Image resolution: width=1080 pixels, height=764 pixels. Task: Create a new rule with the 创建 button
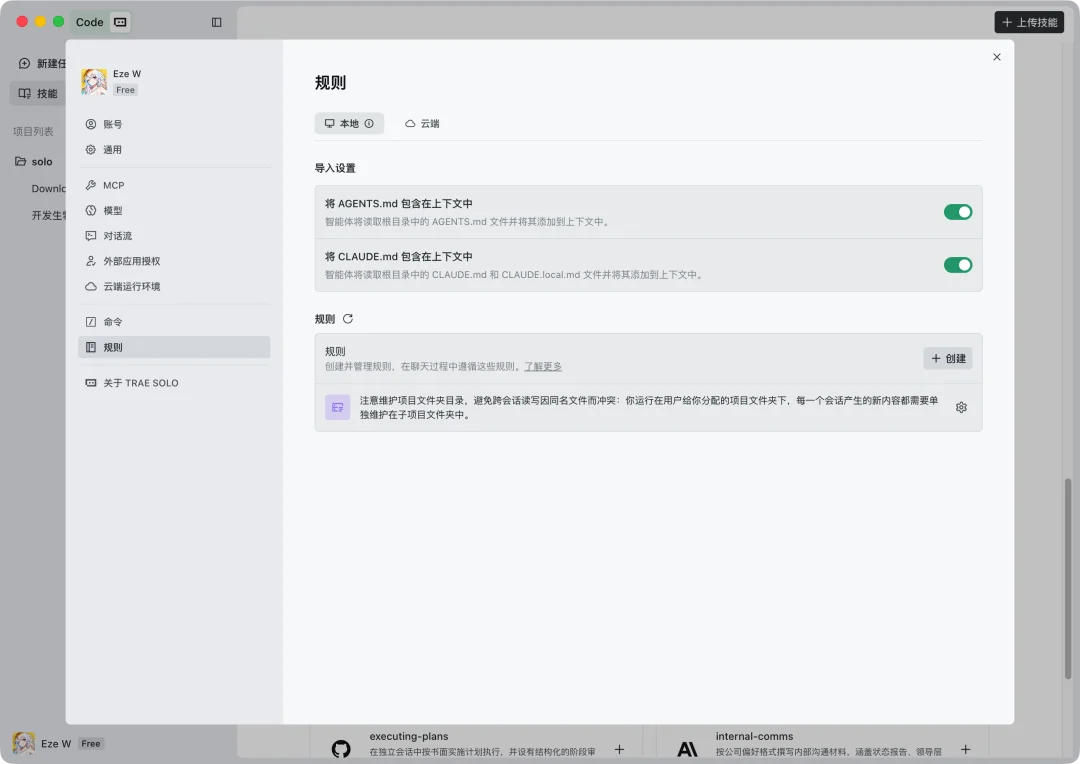tap(947, 358)
